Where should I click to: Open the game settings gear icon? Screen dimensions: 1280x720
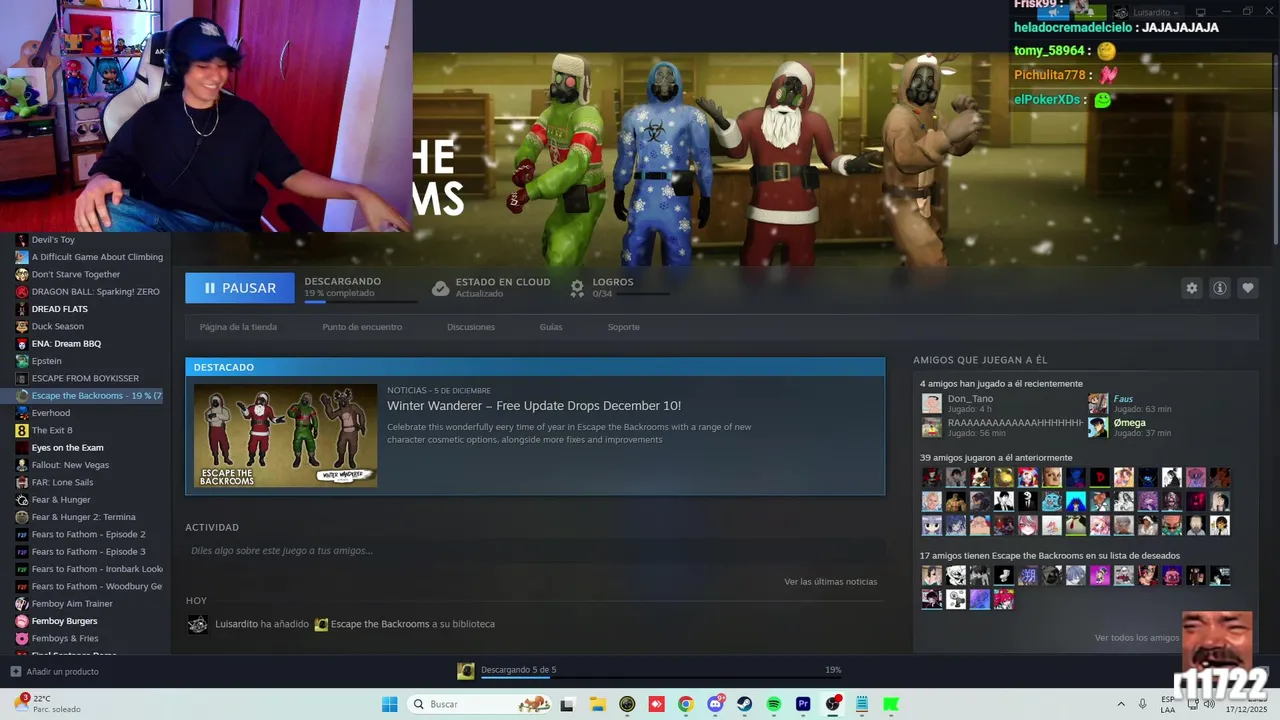[x=1191, y=288]
